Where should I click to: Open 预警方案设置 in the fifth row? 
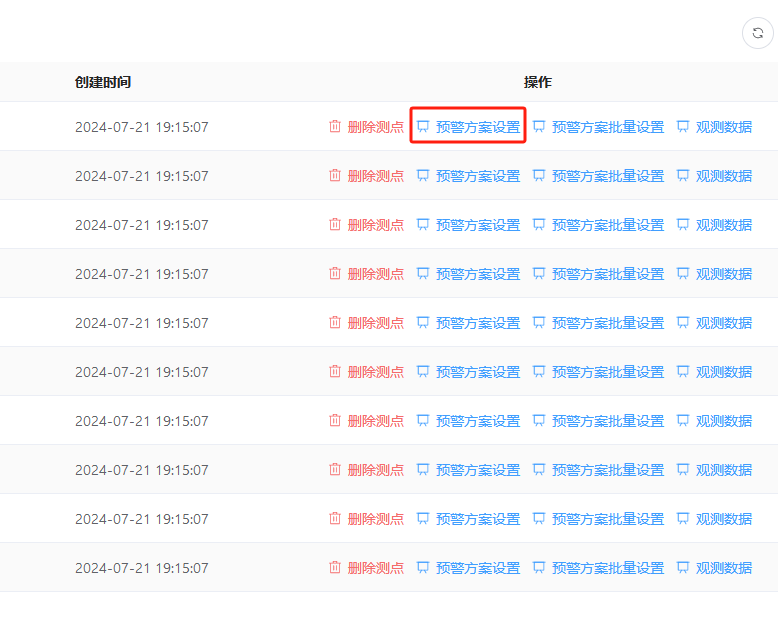477,323
